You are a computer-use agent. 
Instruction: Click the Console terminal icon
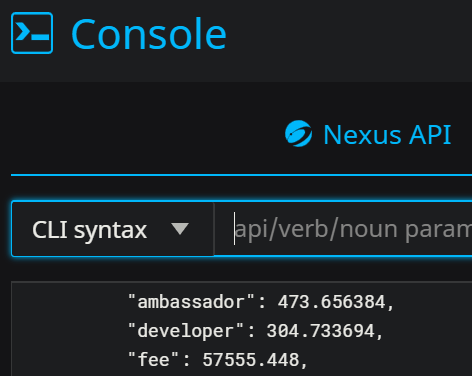[32, 33]
